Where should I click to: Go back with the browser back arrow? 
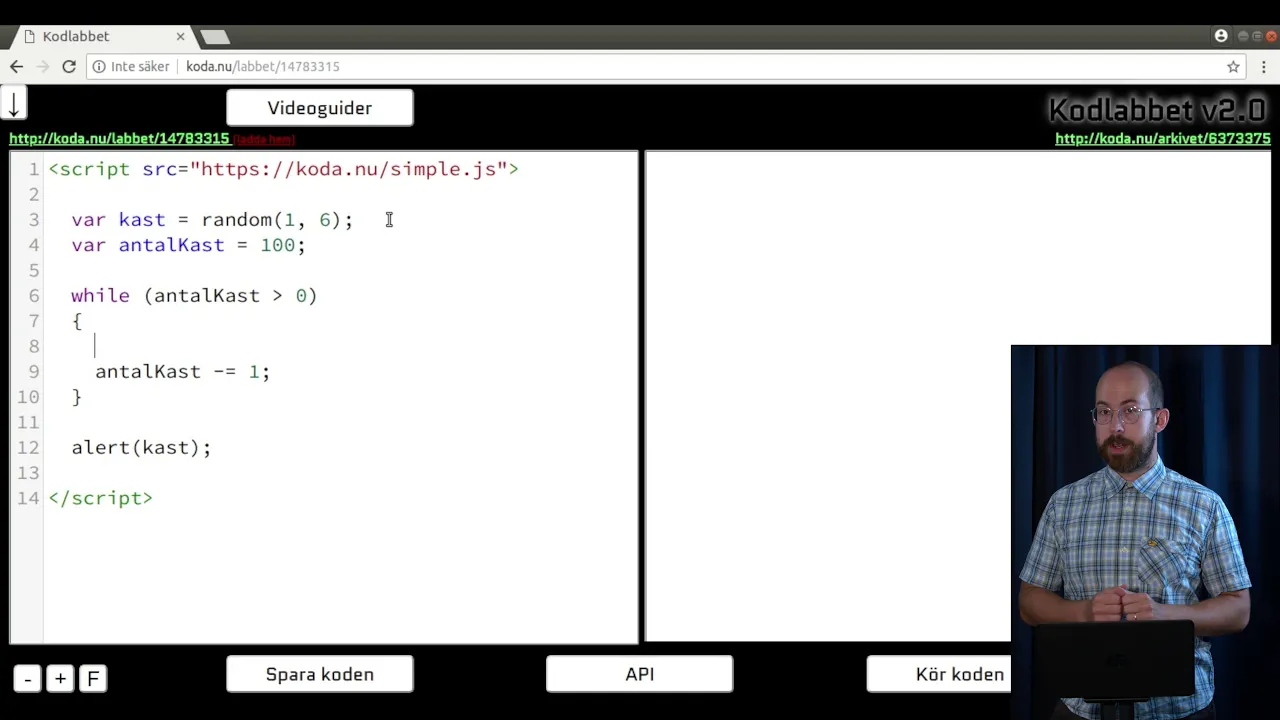pyautogui.click(x=16, y=66)
